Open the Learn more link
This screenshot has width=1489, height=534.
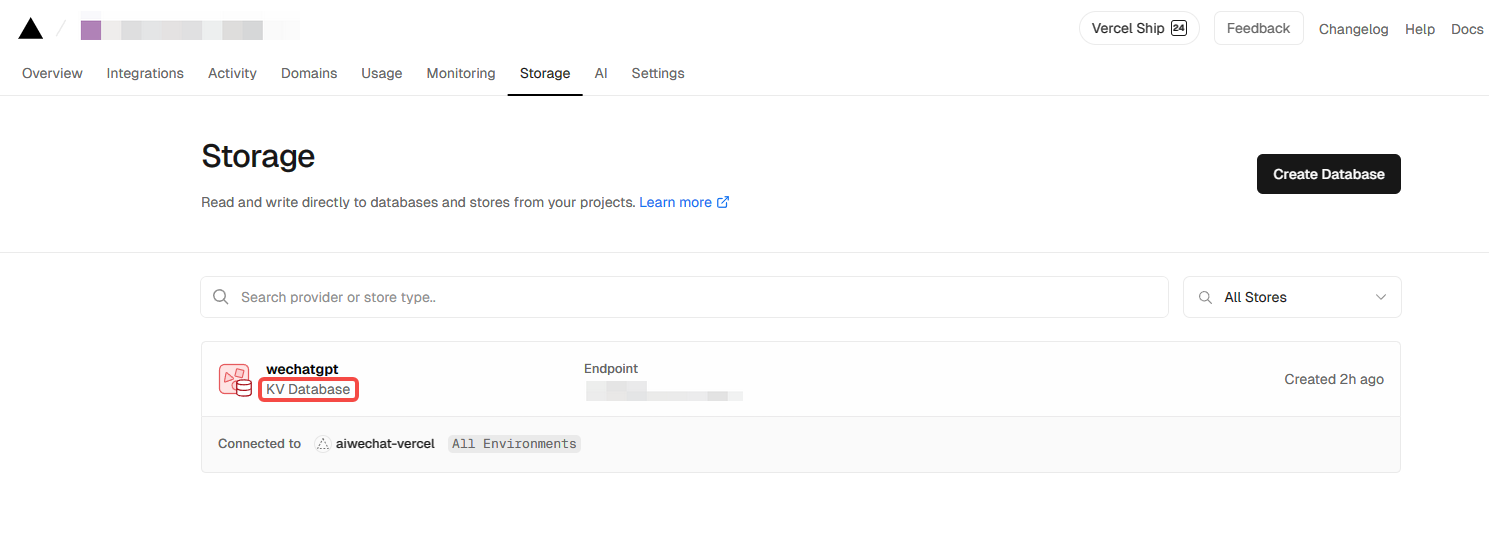pos(675,202)
